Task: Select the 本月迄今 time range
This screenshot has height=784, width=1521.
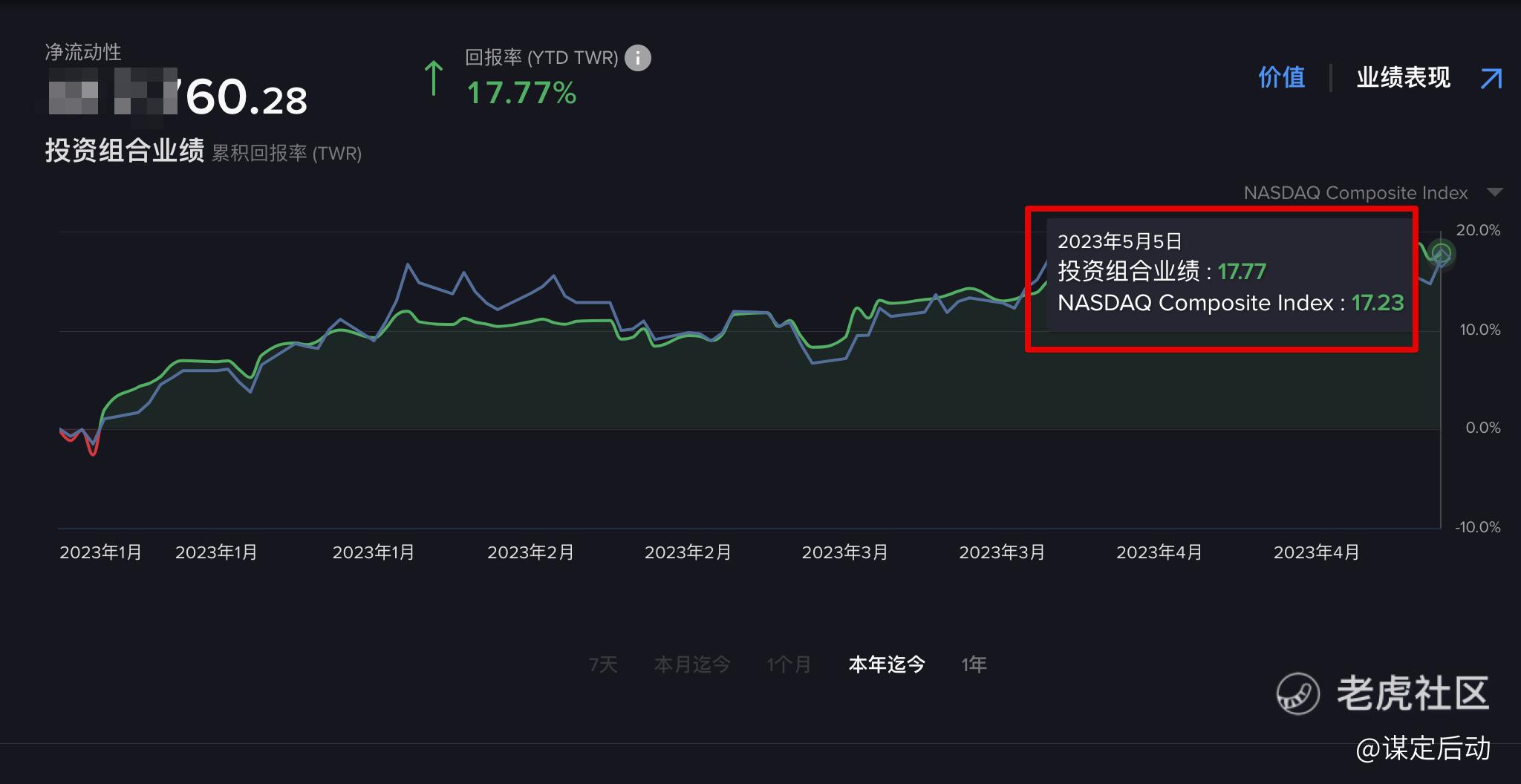Action: [x=692, y=664]
